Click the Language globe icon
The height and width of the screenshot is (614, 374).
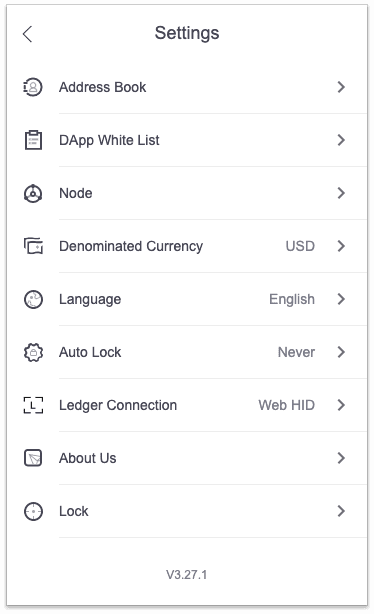point(33,300)
